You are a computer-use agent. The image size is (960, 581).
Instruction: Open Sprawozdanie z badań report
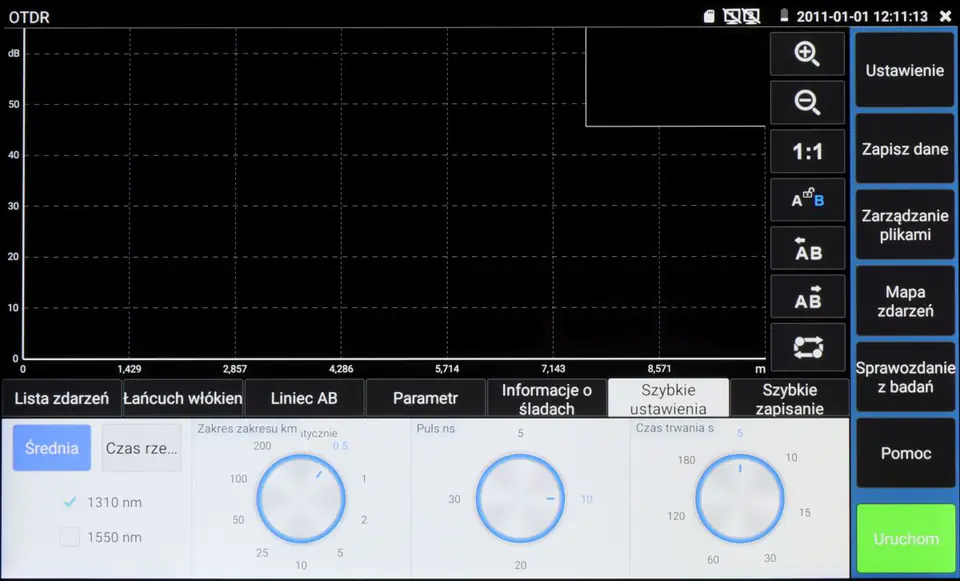click(905, 377)
